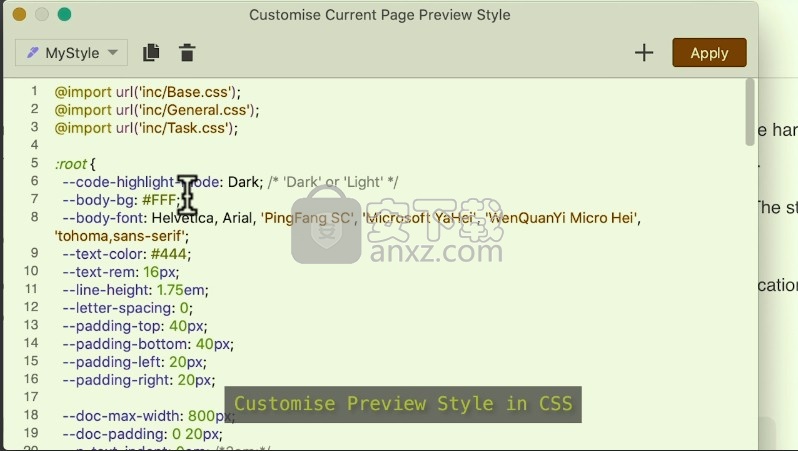Click the green zoom window button
798x451 pixels.
[x=64, y=14]
